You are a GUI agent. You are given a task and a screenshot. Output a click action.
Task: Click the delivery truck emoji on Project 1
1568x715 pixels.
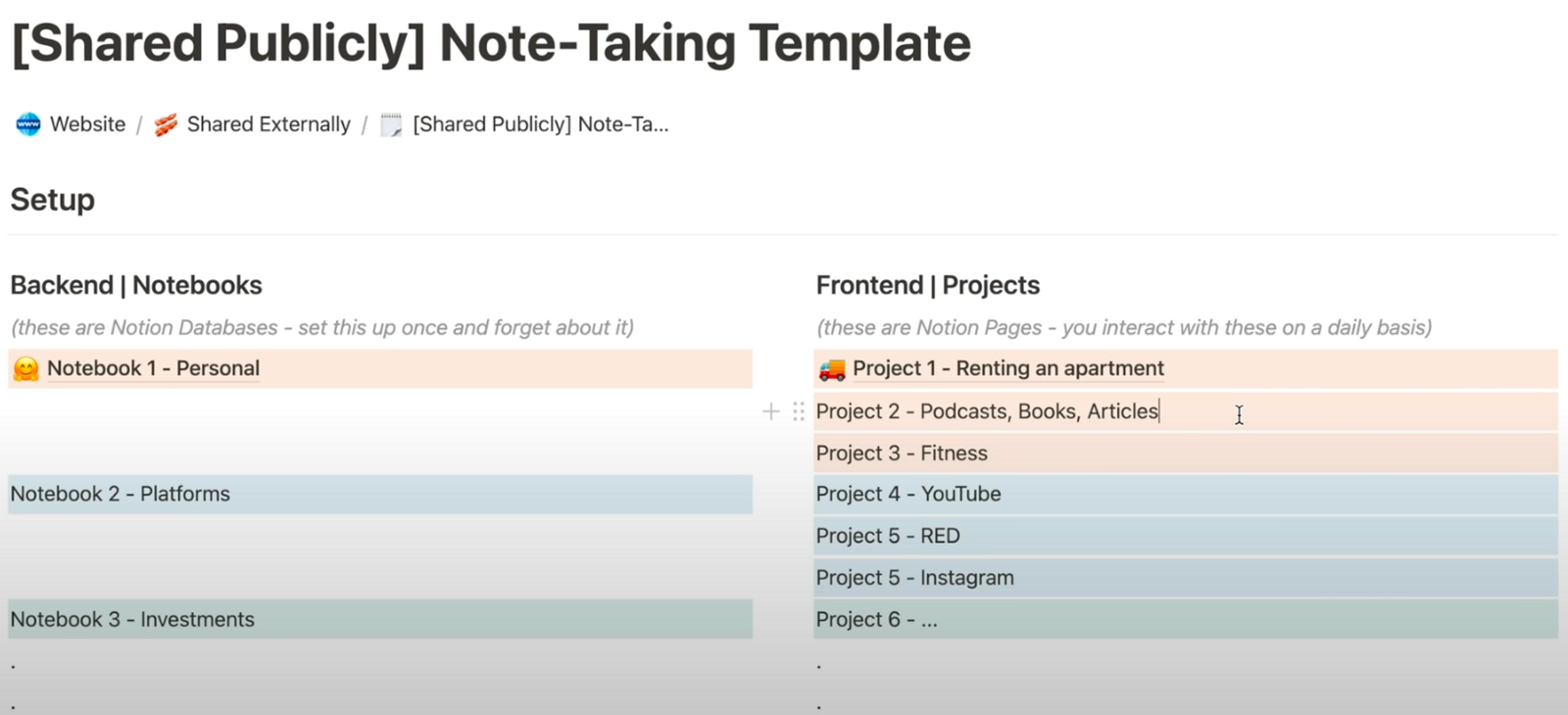pos(832,369)
